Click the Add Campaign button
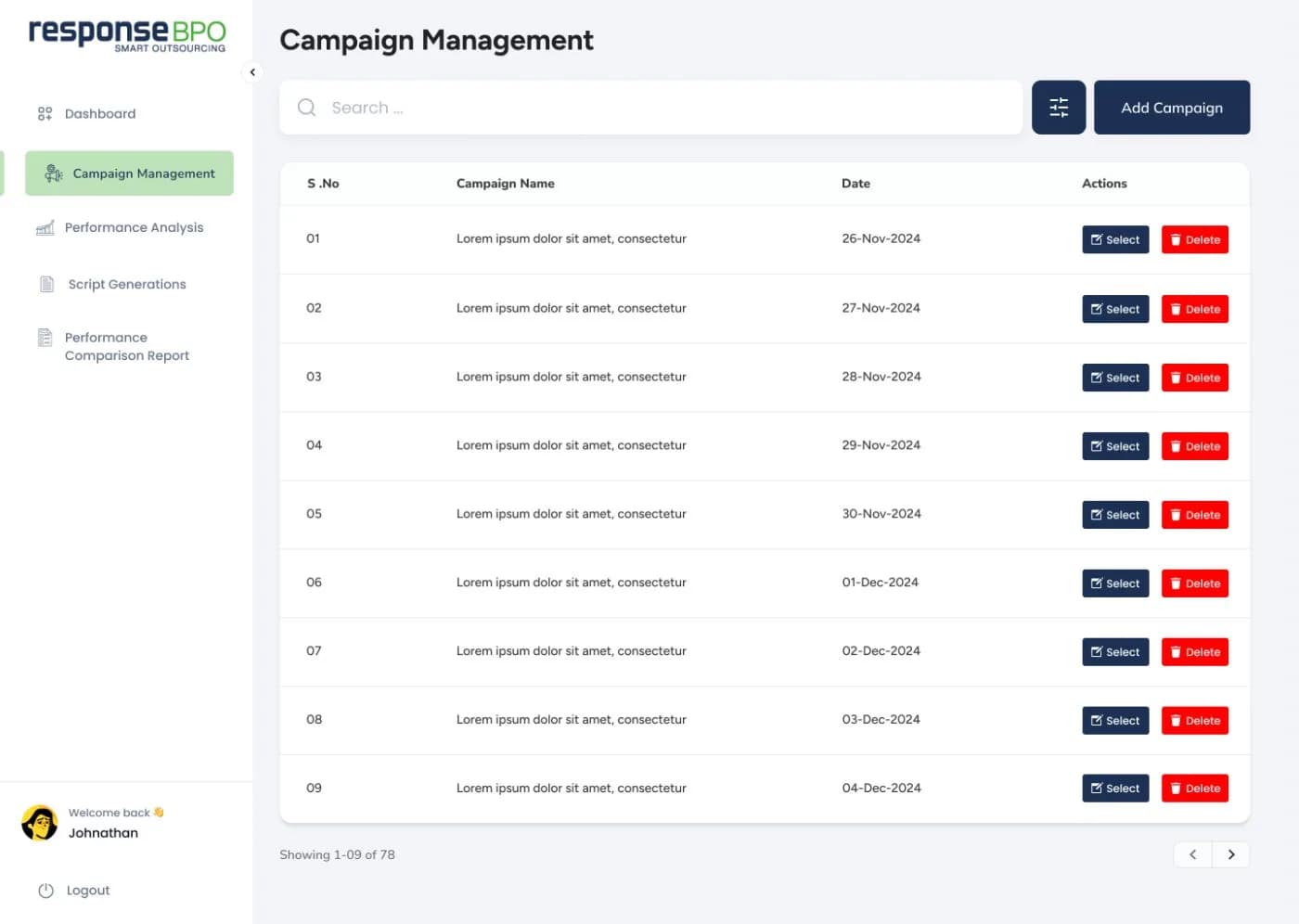The height and width of the screenshot is (924, 1299). pos(1172,108)
